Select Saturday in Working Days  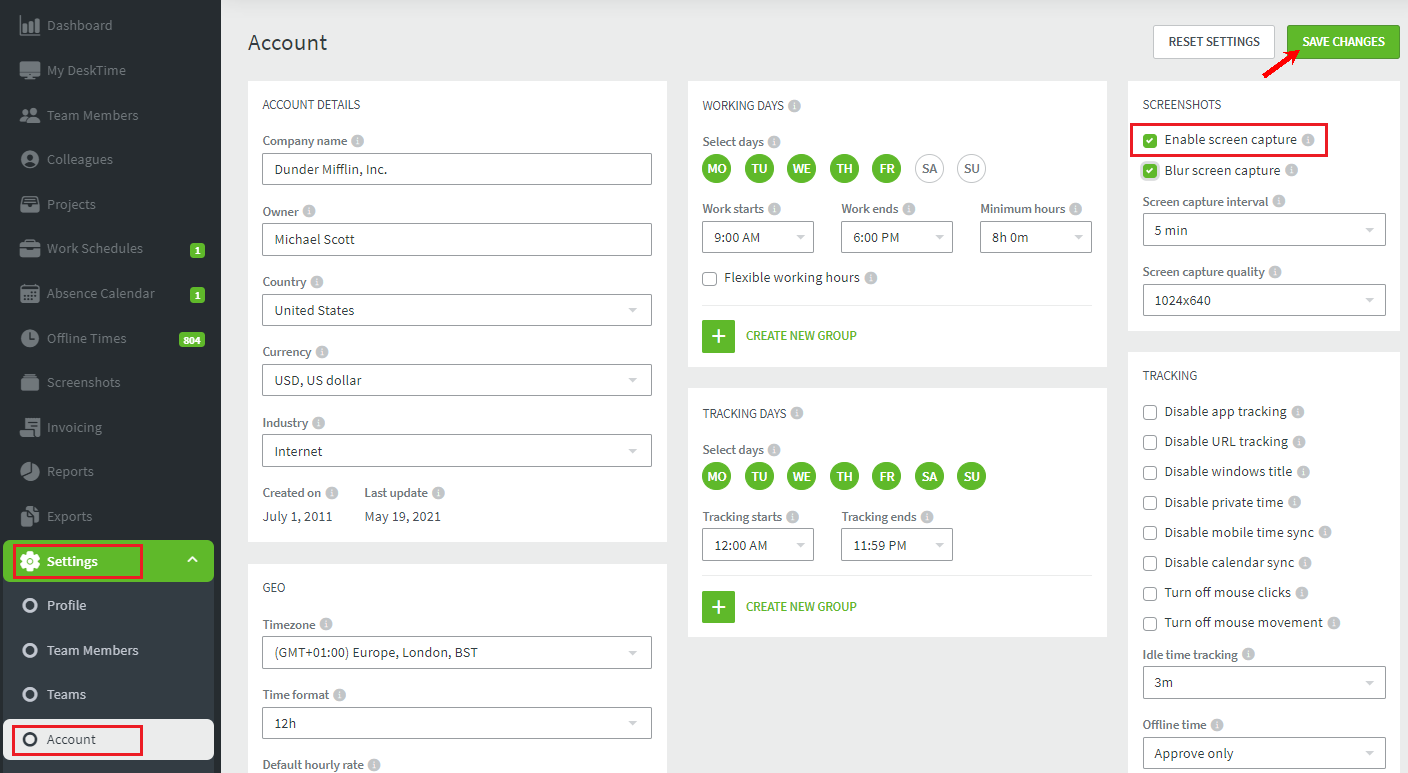(x=930, y=168)
